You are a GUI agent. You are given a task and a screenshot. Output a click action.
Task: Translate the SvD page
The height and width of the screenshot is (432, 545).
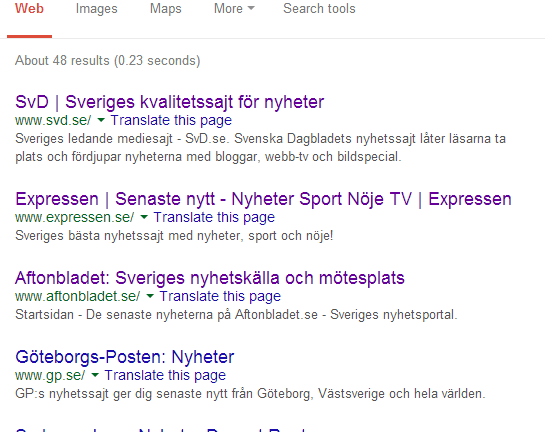[171, 120]
